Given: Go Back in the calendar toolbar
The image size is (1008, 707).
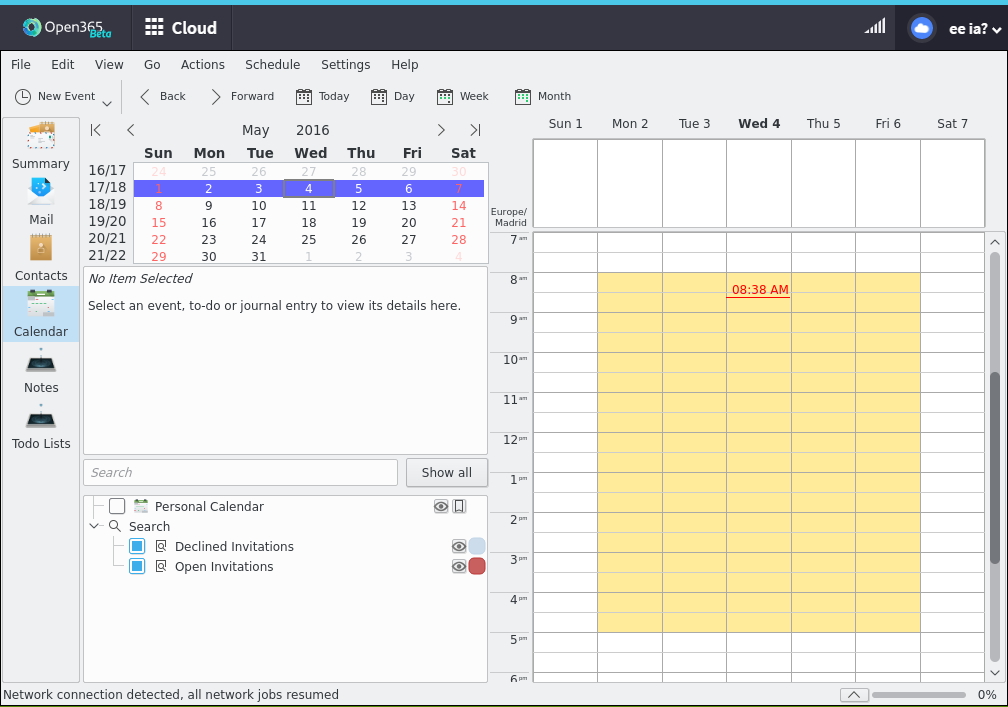Looking at the screenshot, I should tap(163, 96).
